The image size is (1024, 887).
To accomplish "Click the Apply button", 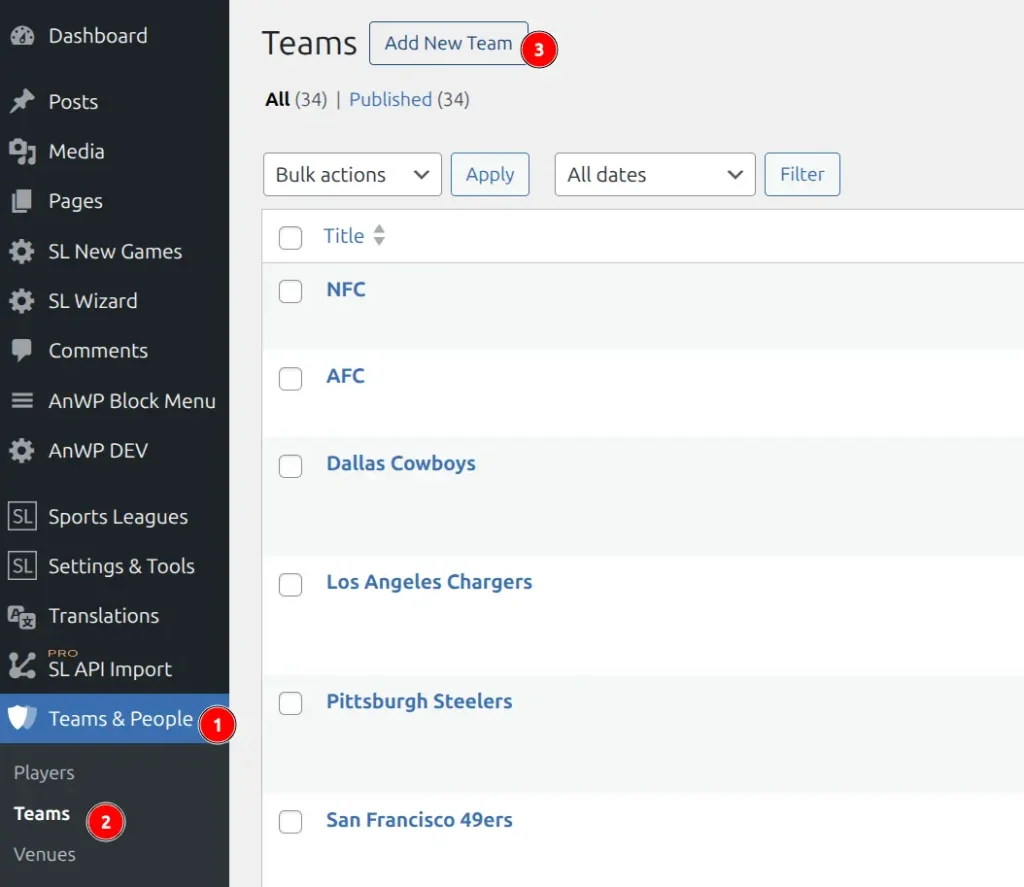I will [x=490, y=174].
